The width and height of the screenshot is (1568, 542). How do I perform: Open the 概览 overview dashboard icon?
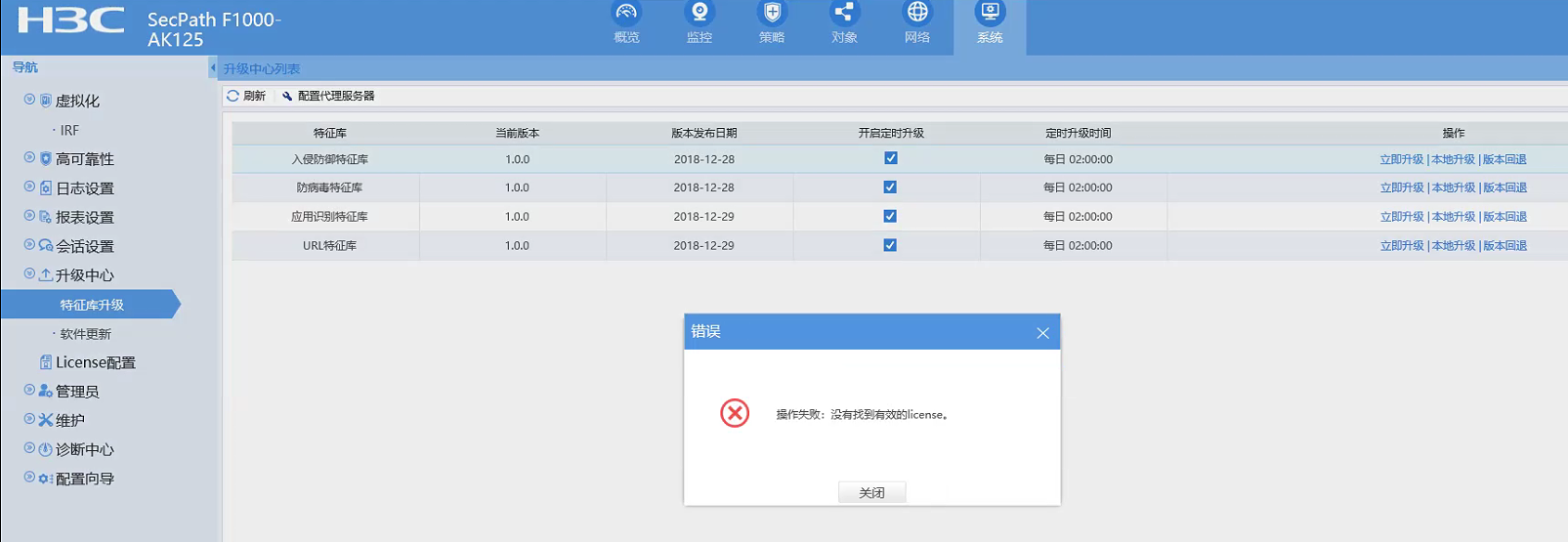626,14
